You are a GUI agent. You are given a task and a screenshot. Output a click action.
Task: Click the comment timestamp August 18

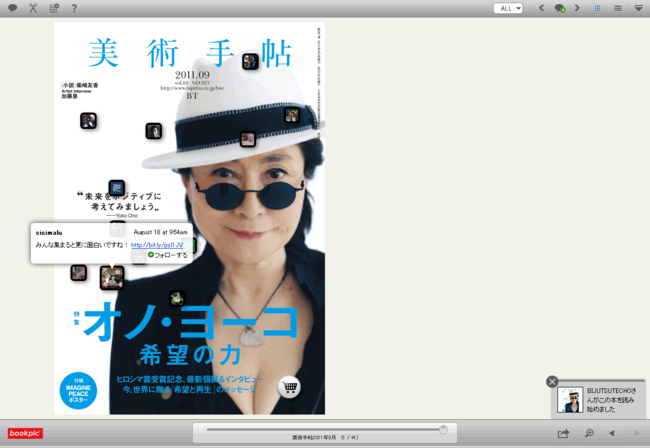[160, 232]
